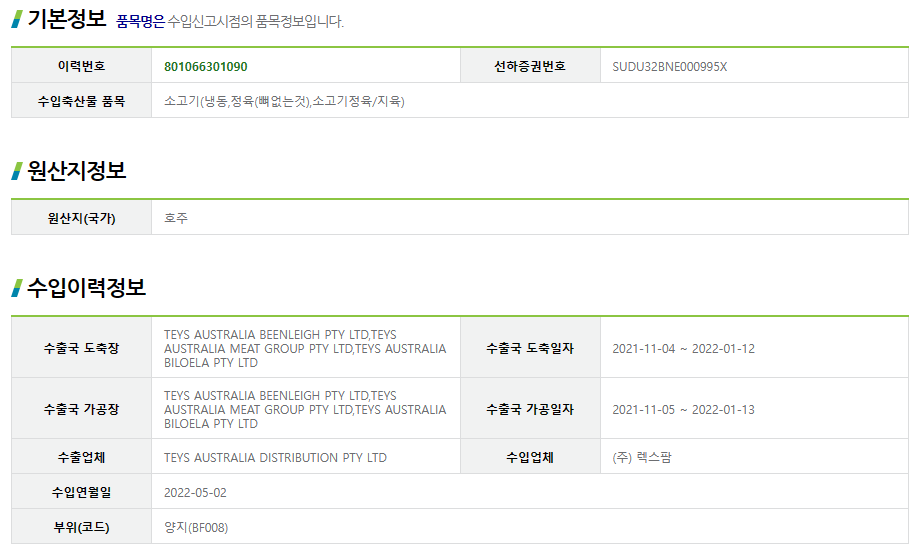Select the origin country value 호주

coord(176,218)
